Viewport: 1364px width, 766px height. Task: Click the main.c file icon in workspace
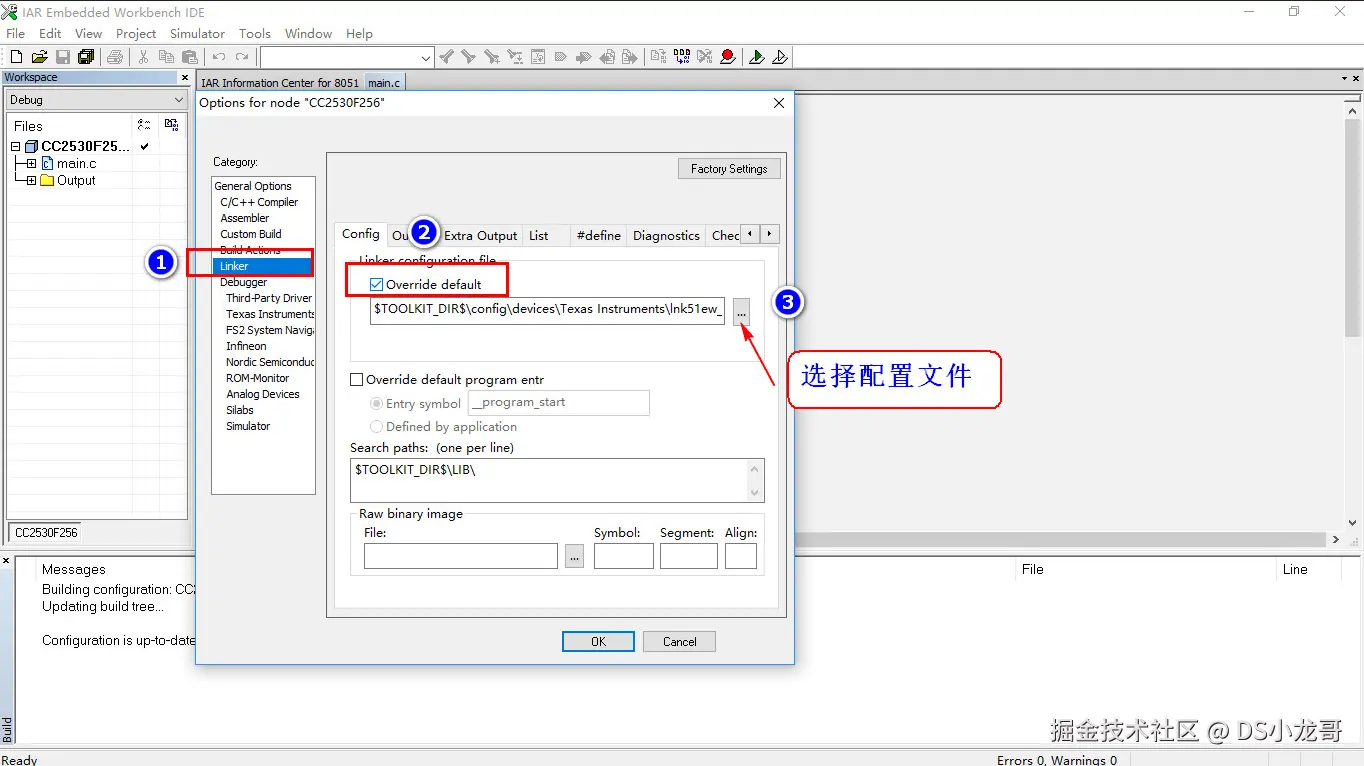[x=47, y=163]
